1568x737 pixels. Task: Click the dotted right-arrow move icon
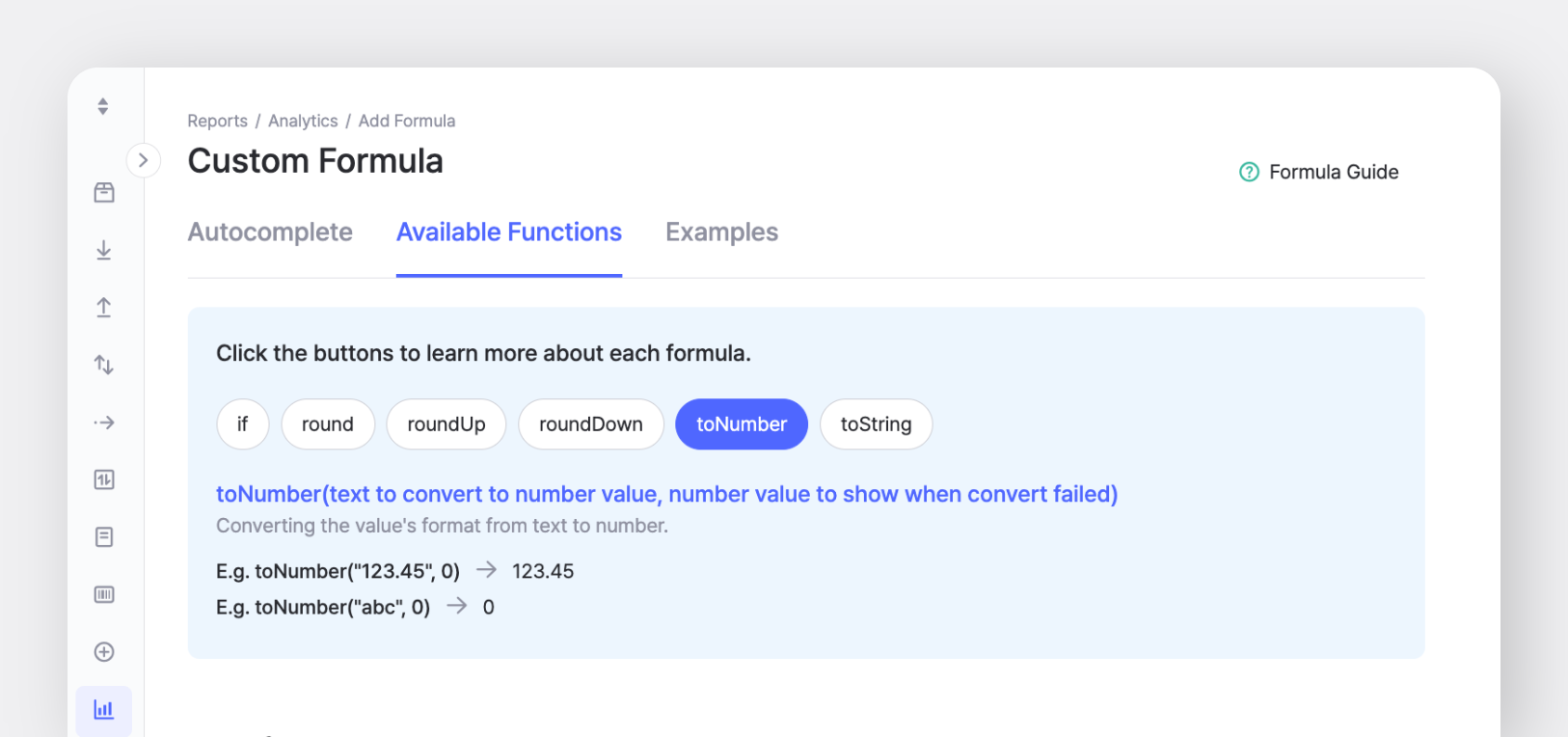[x=104, y=423]
